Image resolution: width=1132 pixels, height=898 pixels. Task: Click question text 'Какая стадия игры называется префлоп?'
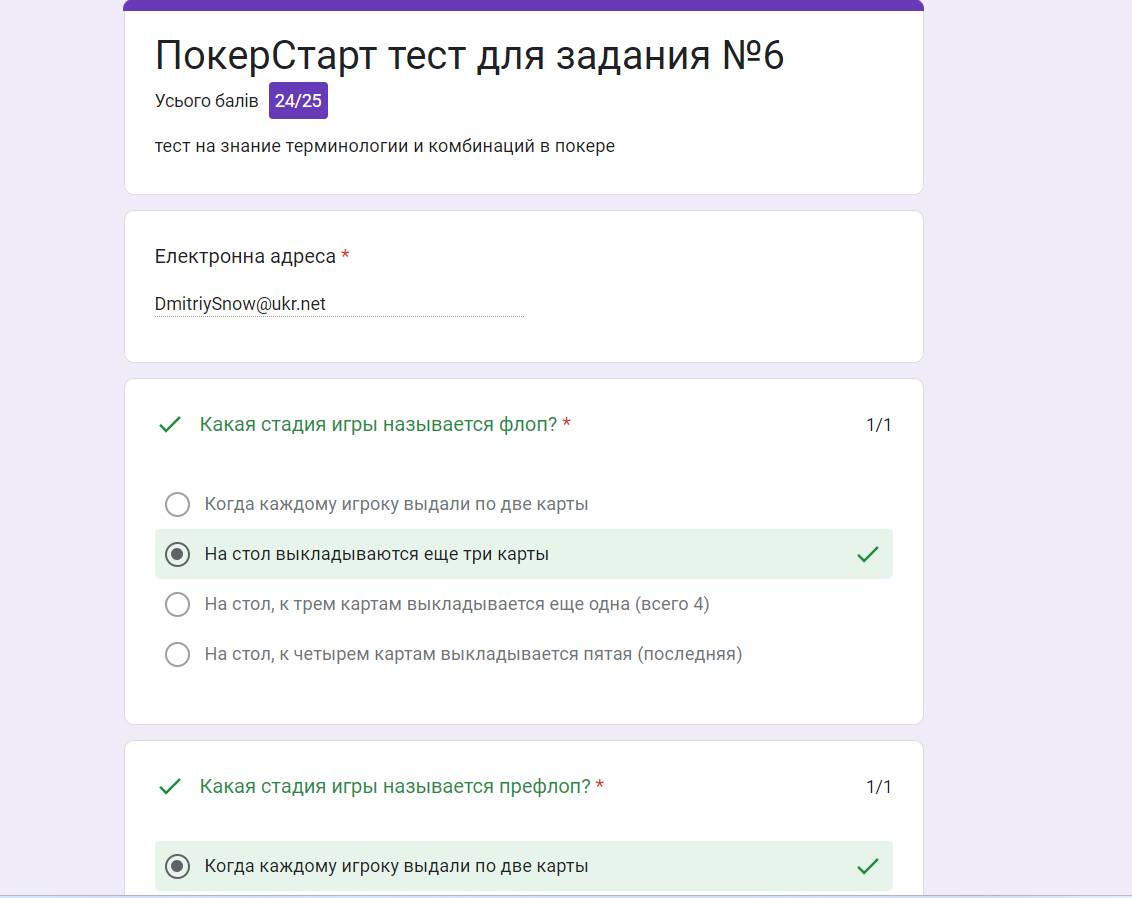click(395, 786)
